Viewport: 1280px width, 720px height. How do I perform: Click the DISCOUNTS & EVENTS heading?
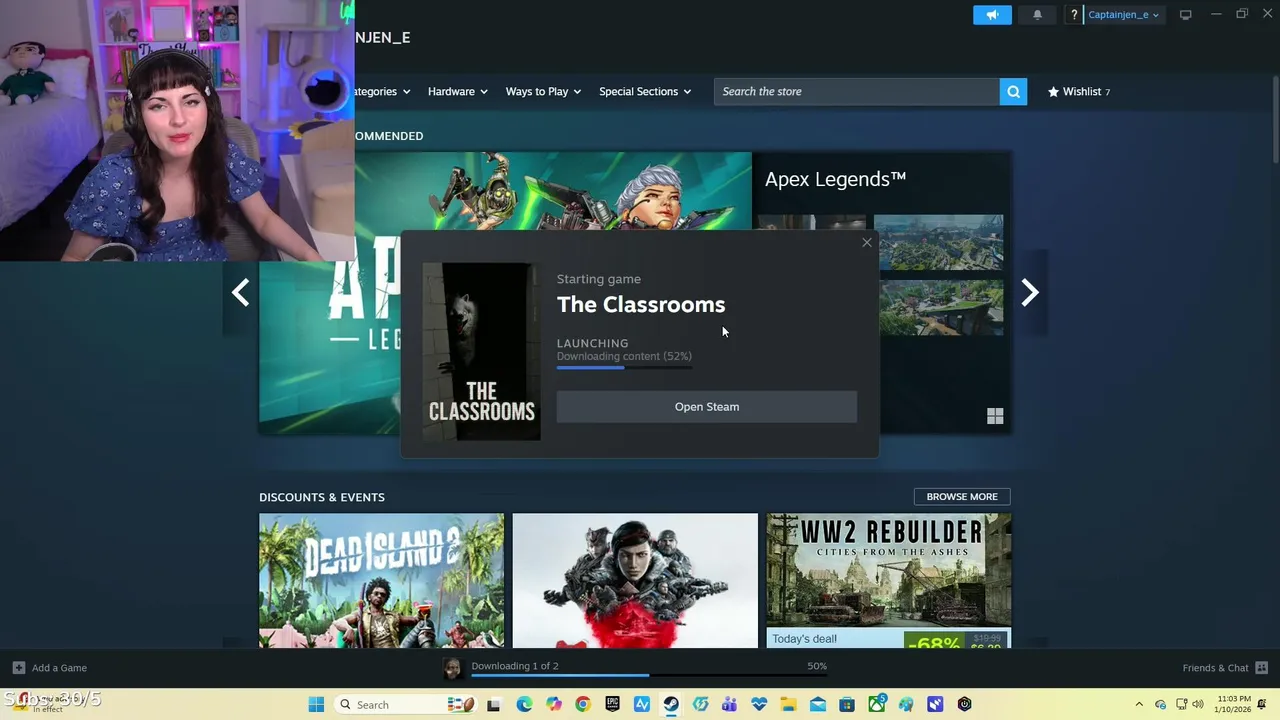pyautogui.click(x=322, y=497)
